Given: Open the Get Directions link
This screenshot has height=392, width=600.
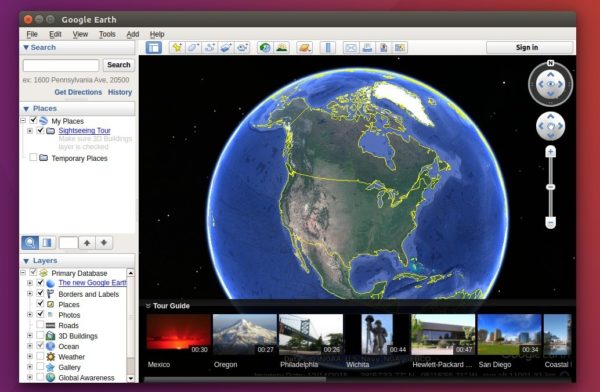Looking at the screenshot, I should pyautogui.click(x=78, y=92).
